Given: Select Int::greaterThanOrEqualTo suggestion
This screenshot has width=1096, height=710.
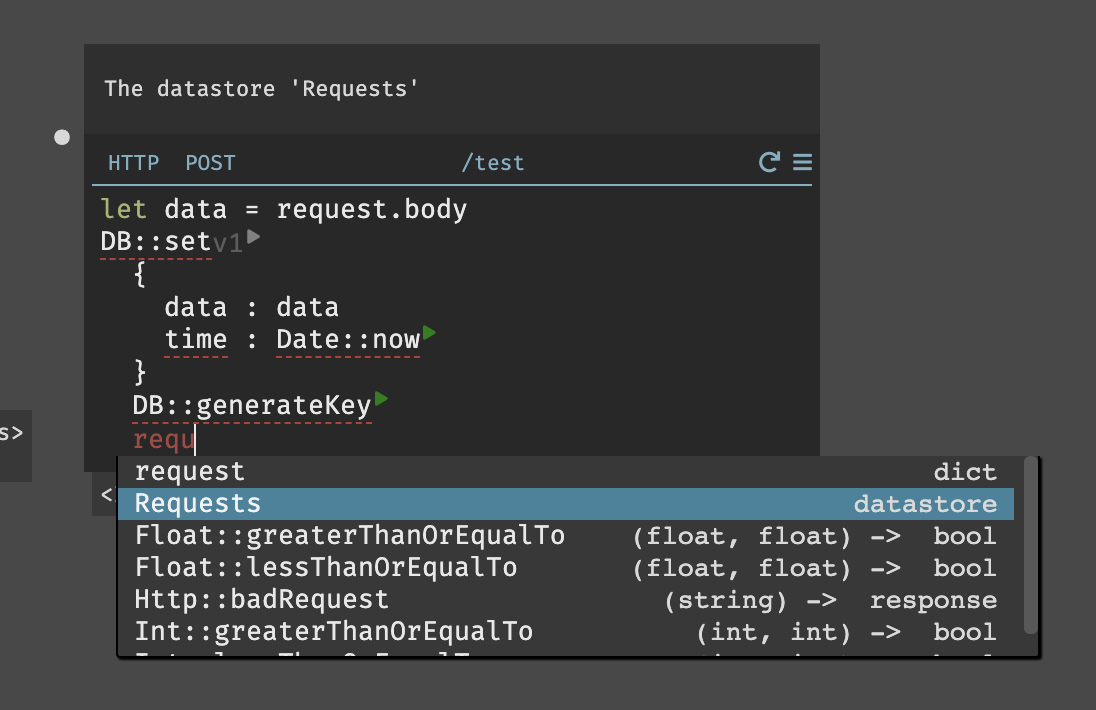Looking at the screenshot, I should tap(565, 632).
